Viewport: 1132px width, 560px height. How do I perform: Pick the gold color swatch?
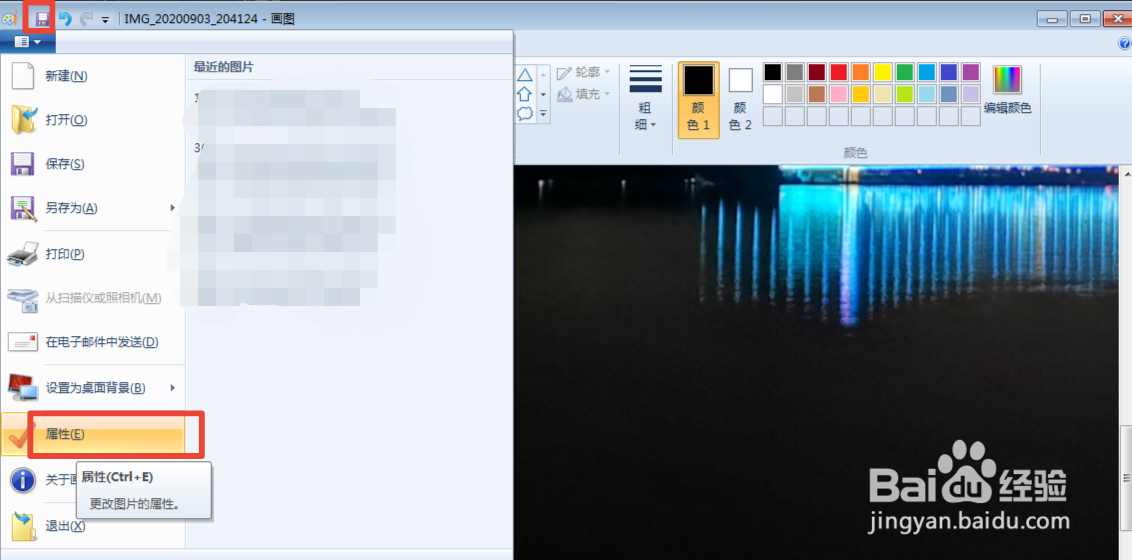(x=861, y=94)
